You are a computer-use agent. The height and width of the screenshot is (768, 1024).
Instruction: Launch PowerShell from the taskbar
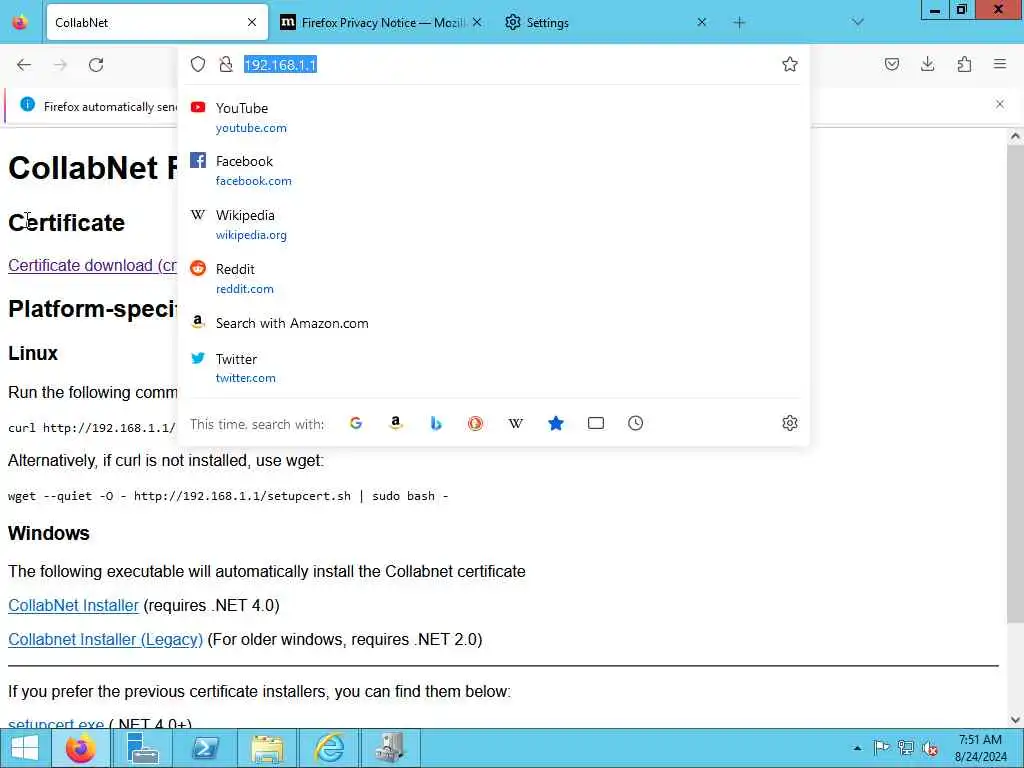click(205, 748)
